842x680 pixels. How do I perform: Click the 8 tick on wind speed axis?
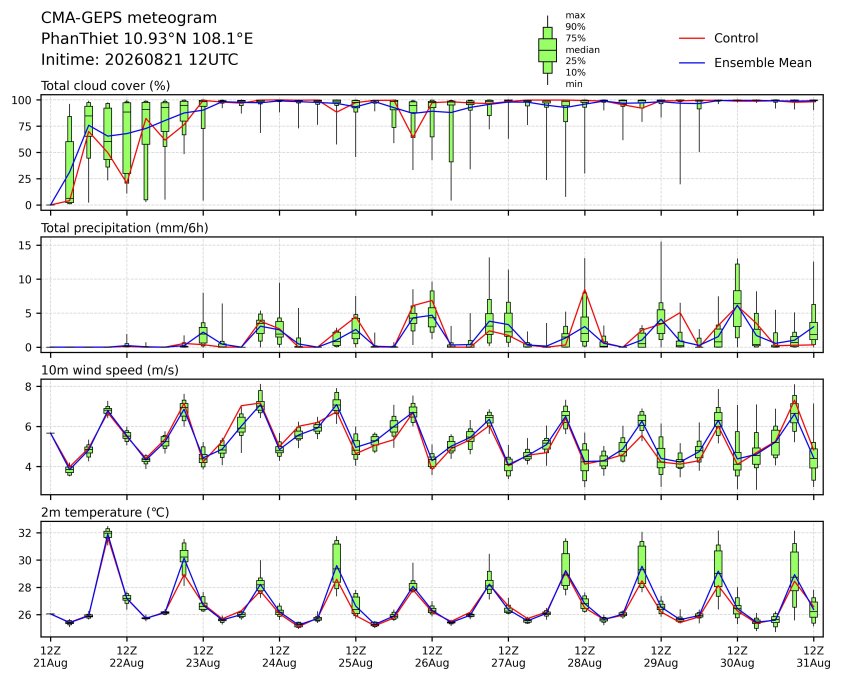[x=30, y=387]
